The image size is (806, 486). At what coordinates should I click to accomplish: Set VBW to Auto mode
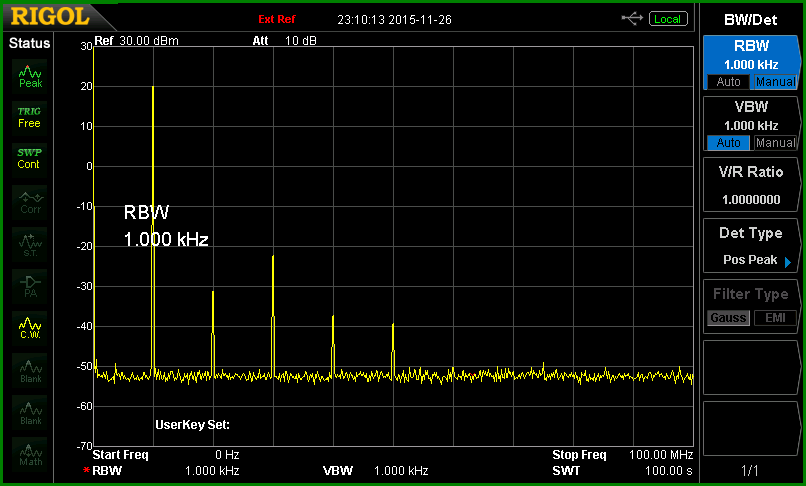pyautogui.click(x=728, y=142)
